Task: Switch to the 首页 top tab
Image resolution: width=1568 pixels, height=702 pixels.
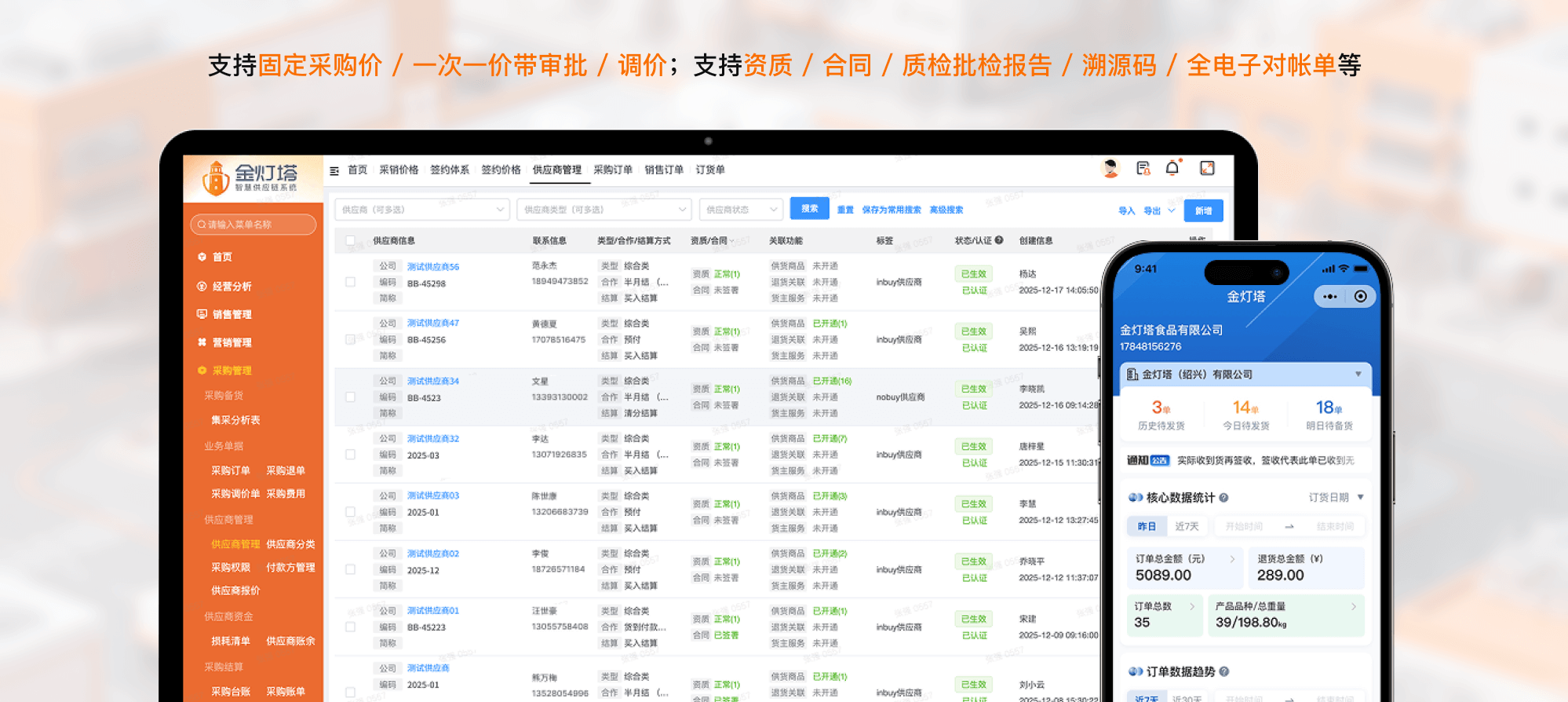Action: (358, 170)
